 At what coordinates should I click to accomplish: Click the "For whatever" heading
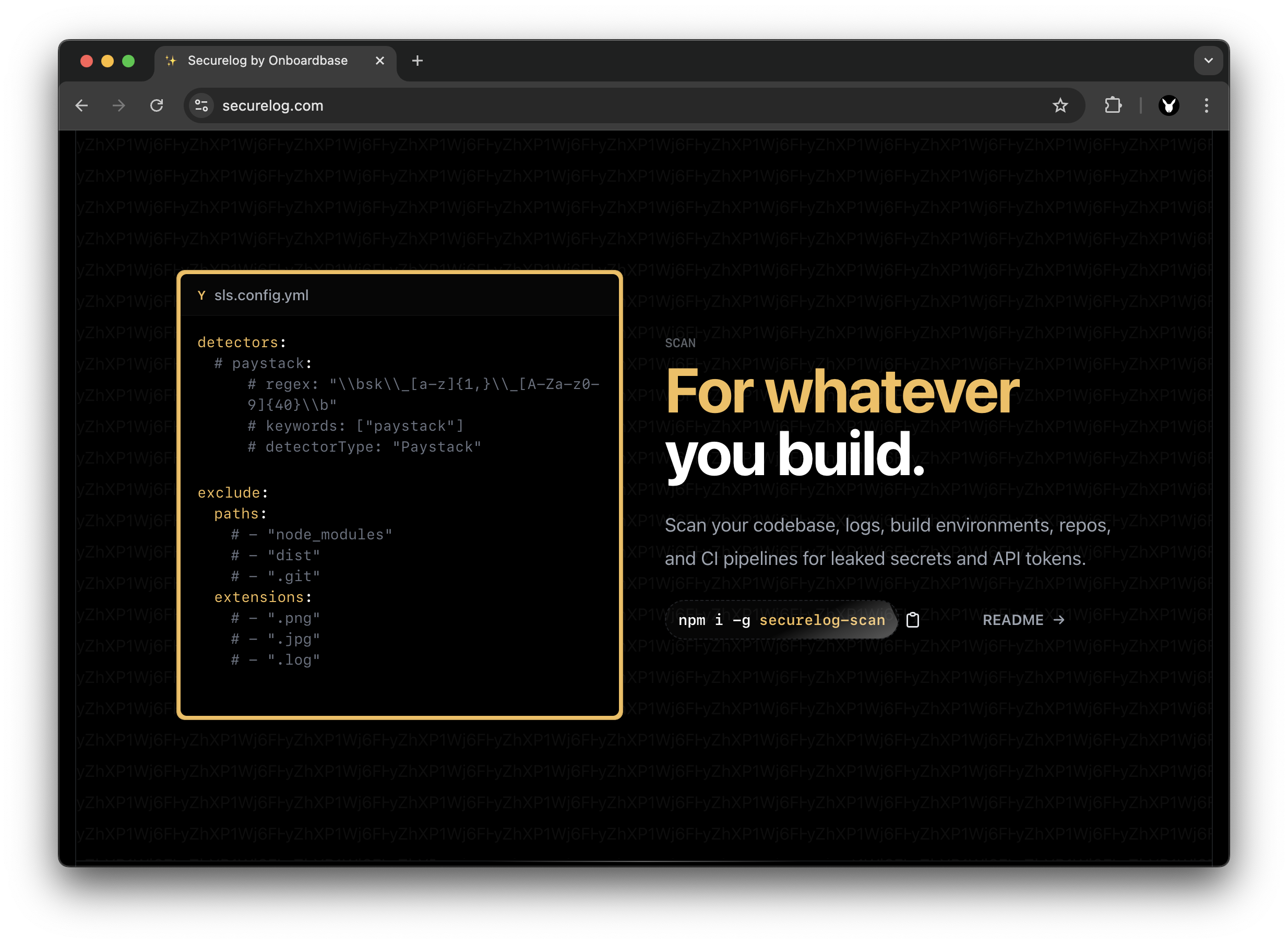click(x=842, y=393)
